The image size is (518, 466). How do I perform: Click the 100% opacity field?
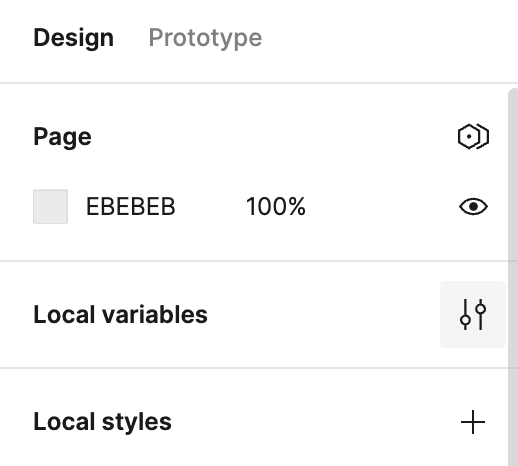click(x=276, y=207)
